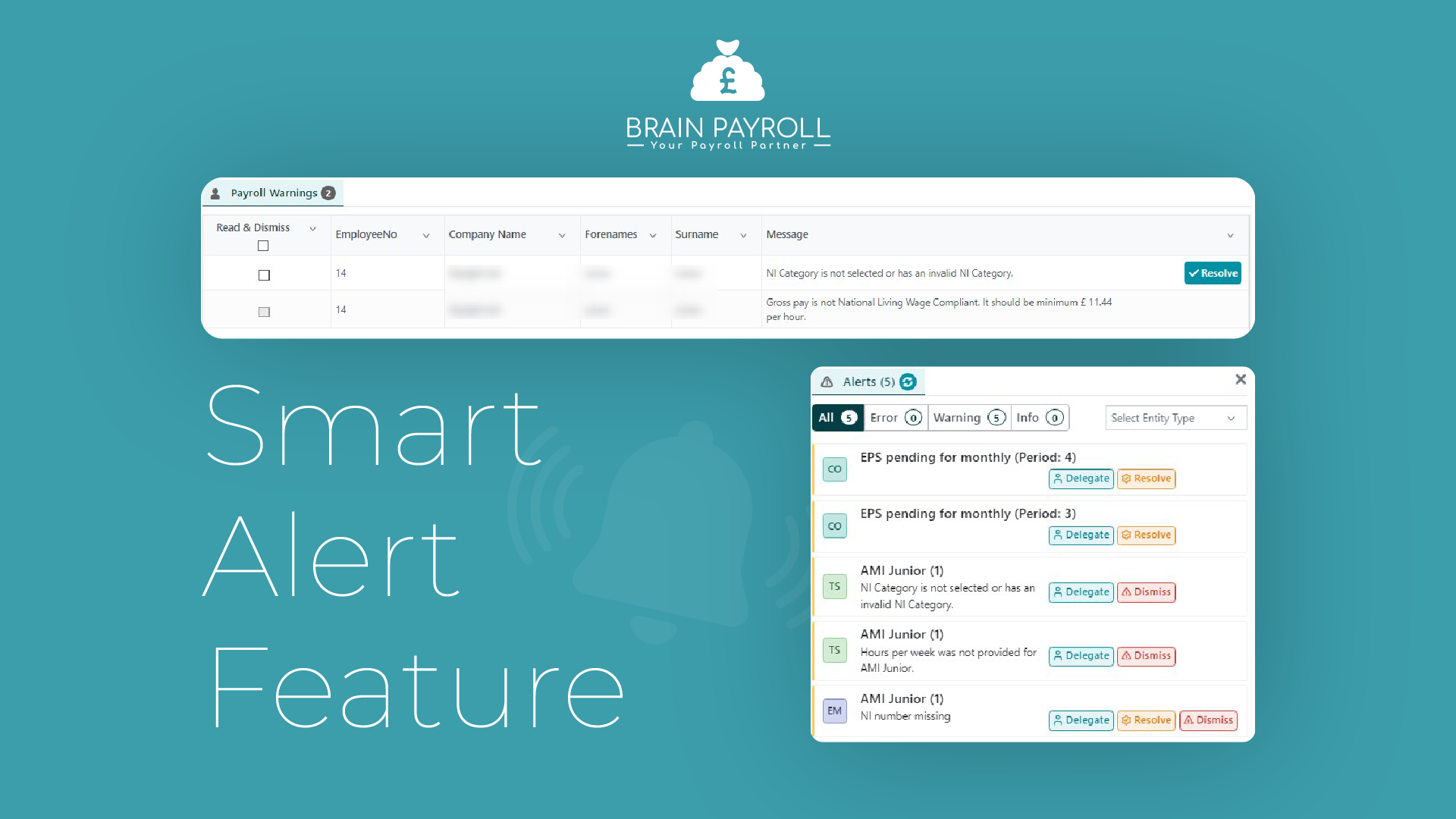
Task: Click the Payroll Warnings panel header icon
Action: (x=219, y=192)
